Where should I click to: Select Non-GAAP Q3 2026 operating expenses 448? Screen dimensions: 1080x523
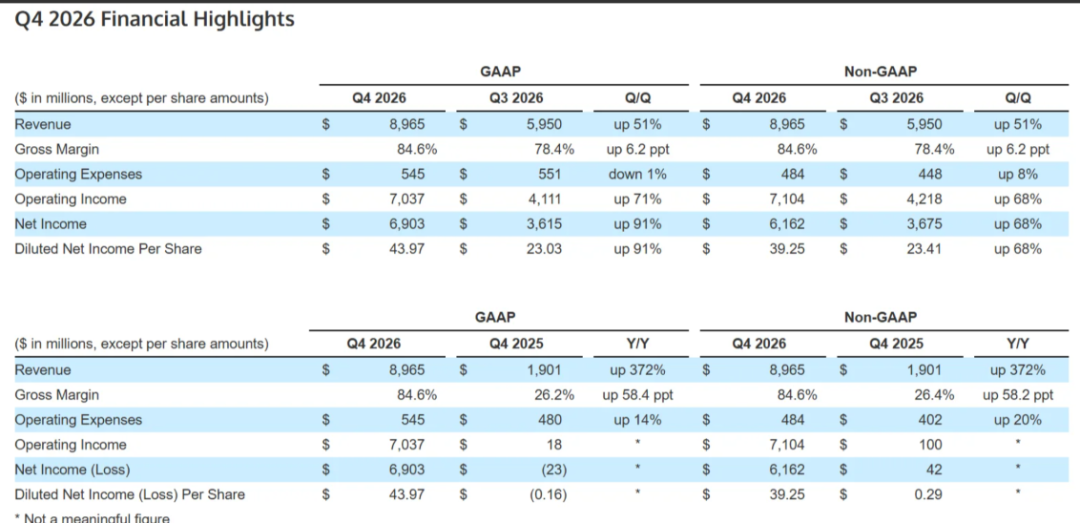[x=930, y=174]
